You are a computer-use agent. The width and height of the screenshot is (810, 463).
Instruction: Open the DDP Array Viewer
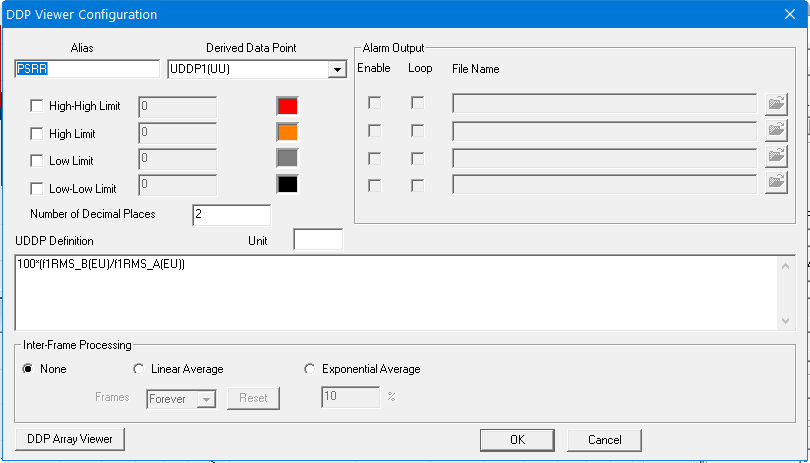(70, 439)
